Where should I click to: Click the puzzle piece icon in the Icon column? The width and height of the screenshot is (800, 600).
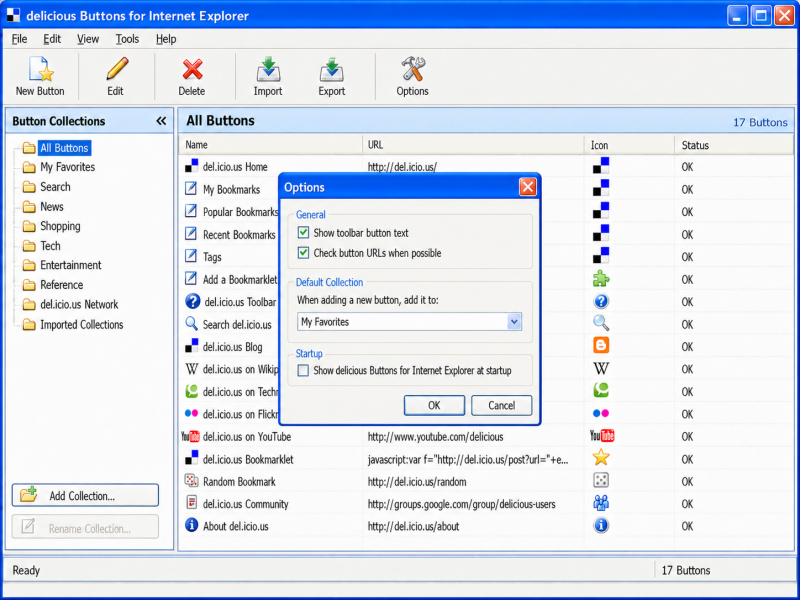click(601, 279)
